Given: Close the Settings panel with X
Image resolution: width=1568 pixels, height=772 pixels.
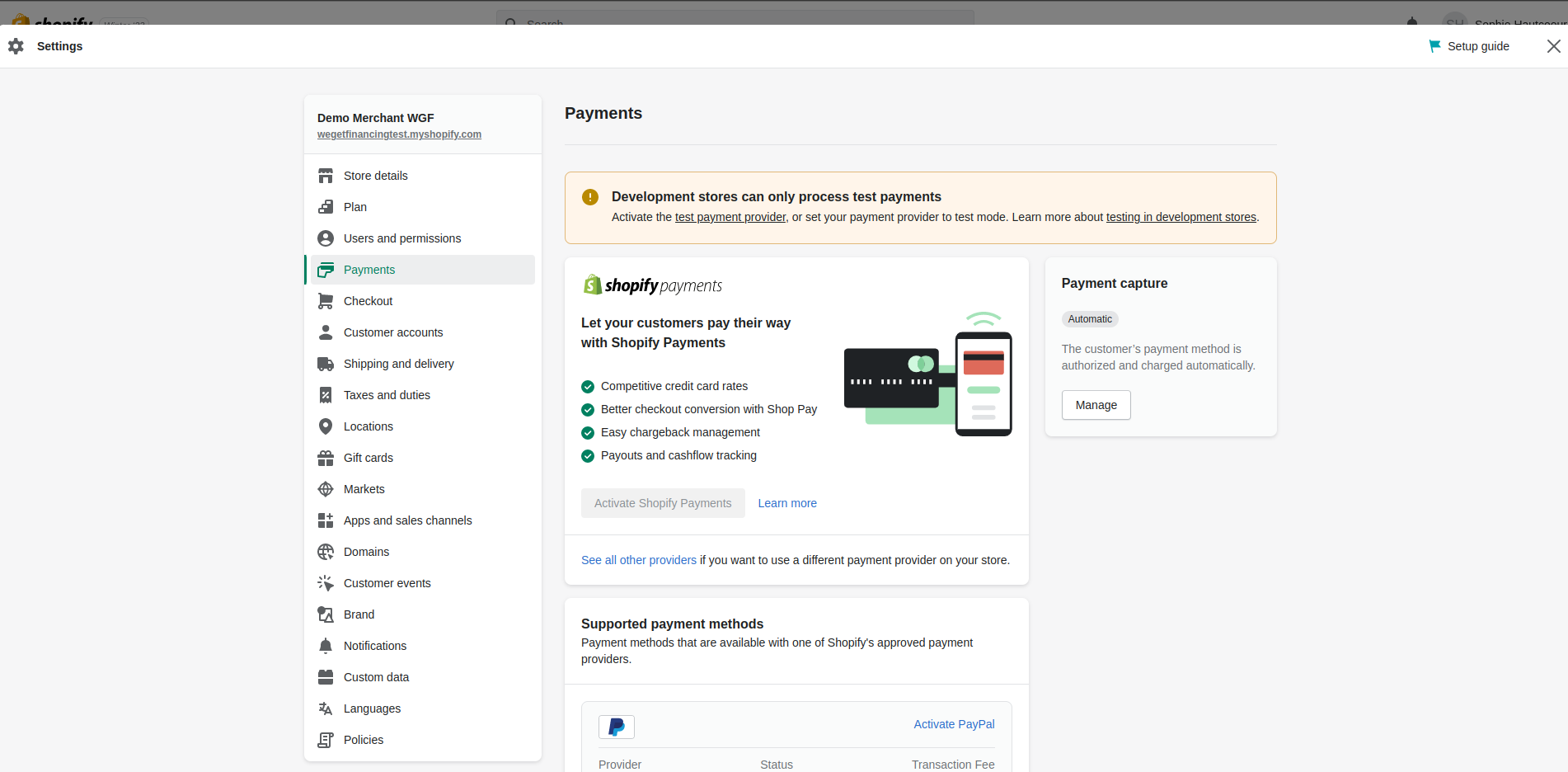Looking at the screenshot, I should pyautogui.click(x=1553, y=46).
